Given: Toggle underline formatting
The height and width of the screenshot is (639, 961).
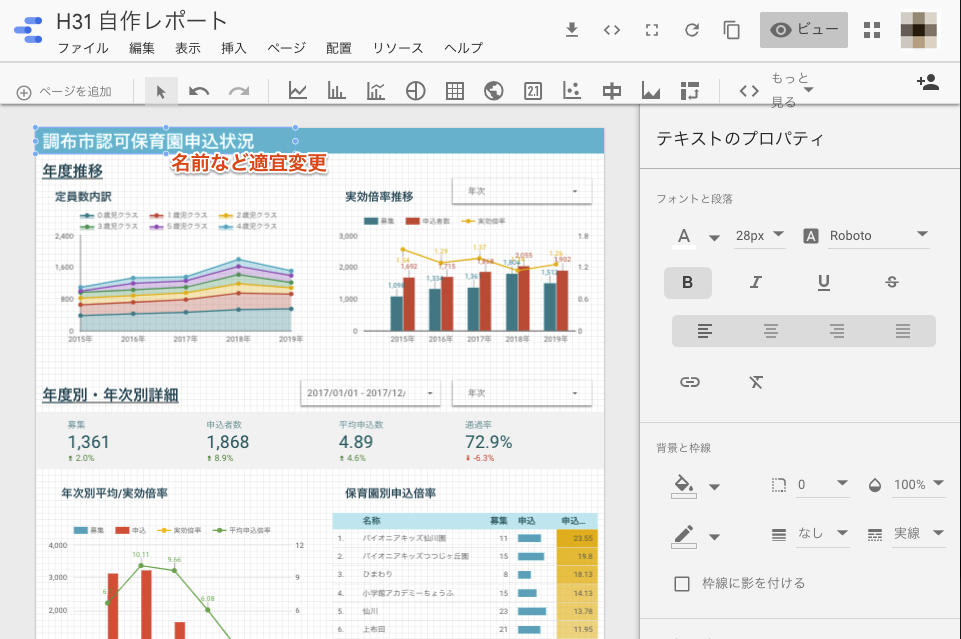Looking at the screenshot, I should pos(824,282).
